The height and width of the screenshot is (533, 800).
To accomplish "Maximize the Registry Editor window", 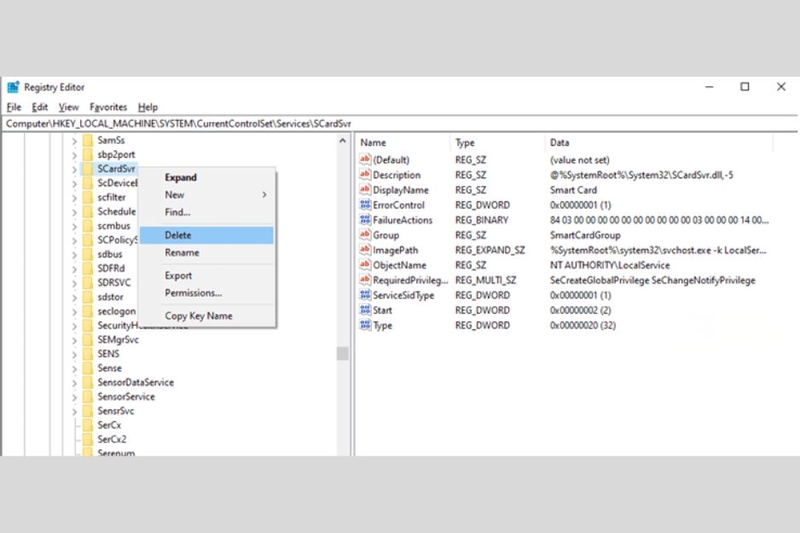I will [745, 87].
